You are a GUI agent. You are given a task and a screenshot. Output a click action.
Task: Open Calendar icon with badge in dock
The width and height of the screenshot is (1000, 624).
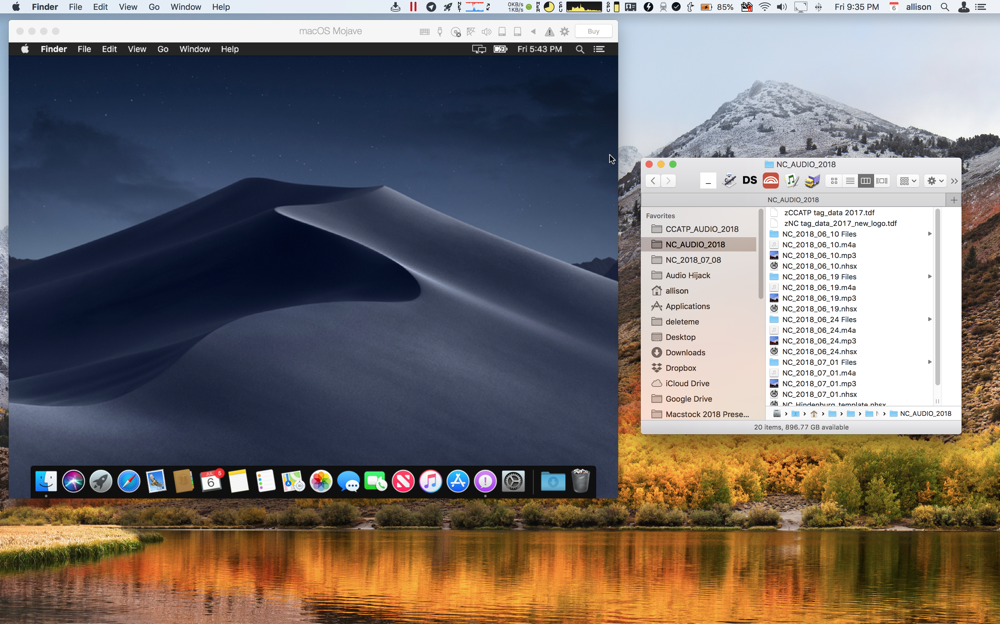[211, 481]
